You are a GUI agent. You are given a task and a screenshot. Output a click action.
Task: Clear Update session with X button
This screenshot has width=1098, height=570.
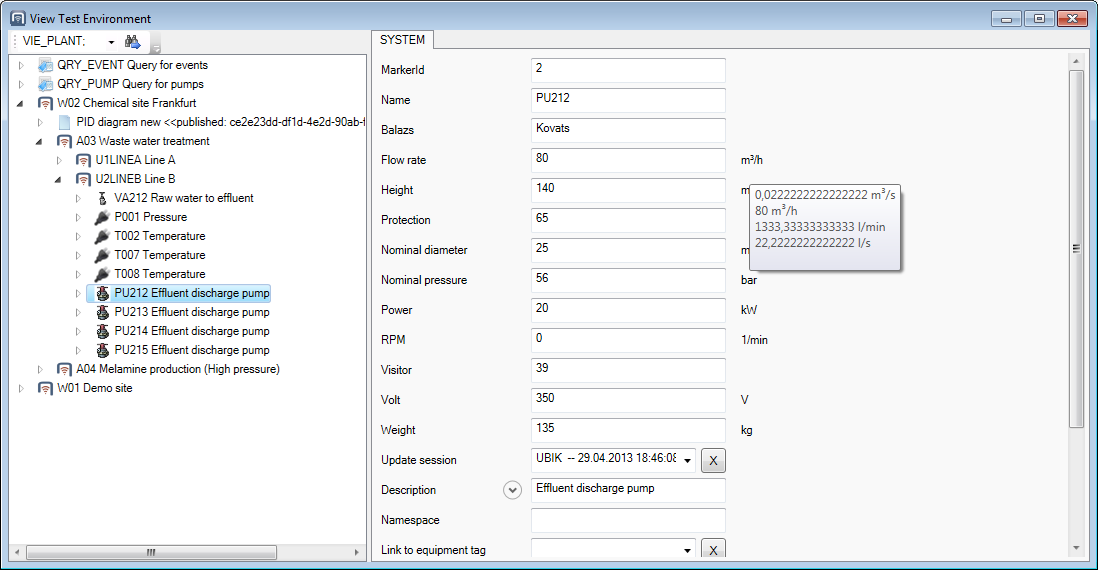(x=713, y=460)
